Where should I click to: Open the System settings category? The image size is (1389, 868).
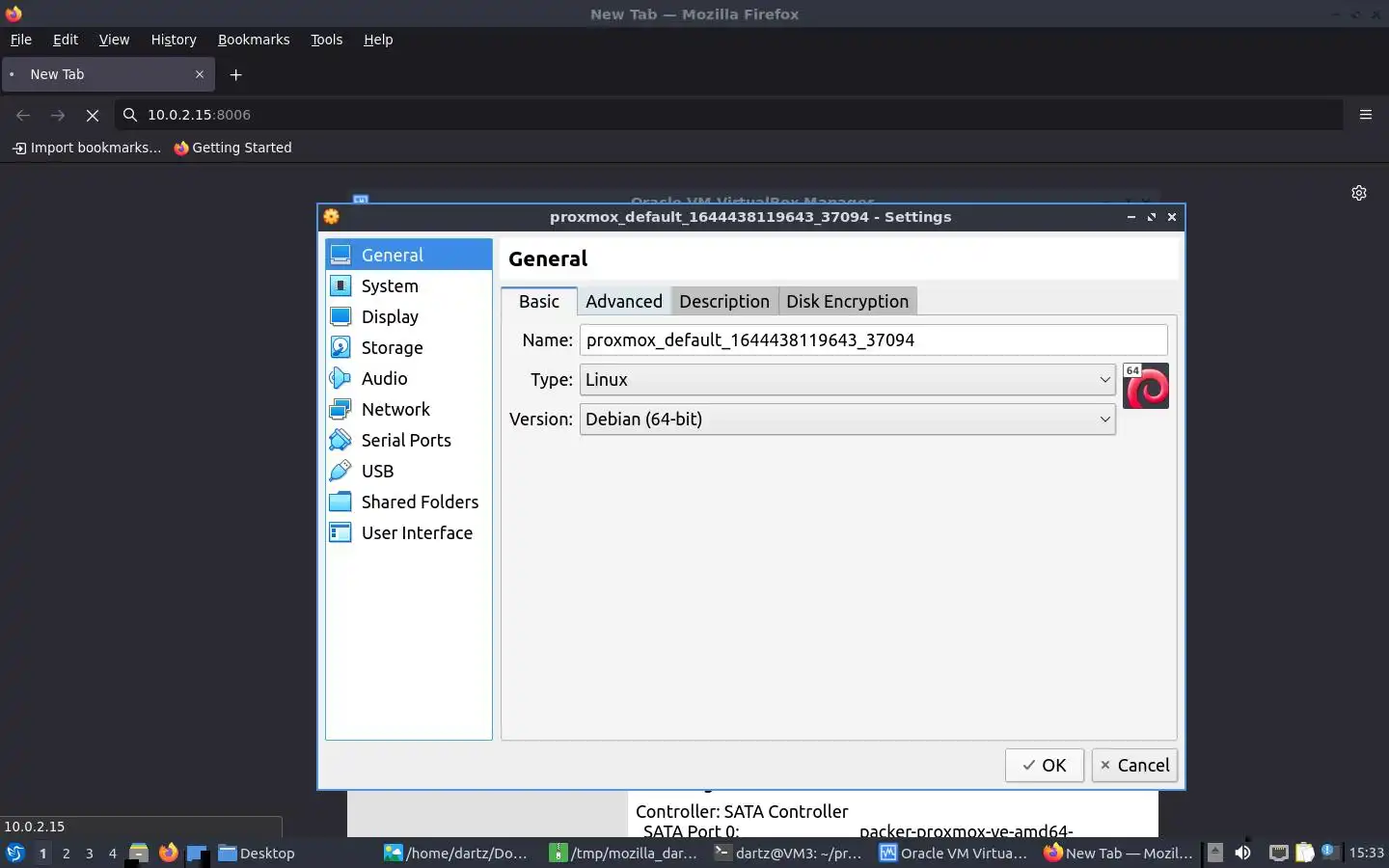point(409,285)
